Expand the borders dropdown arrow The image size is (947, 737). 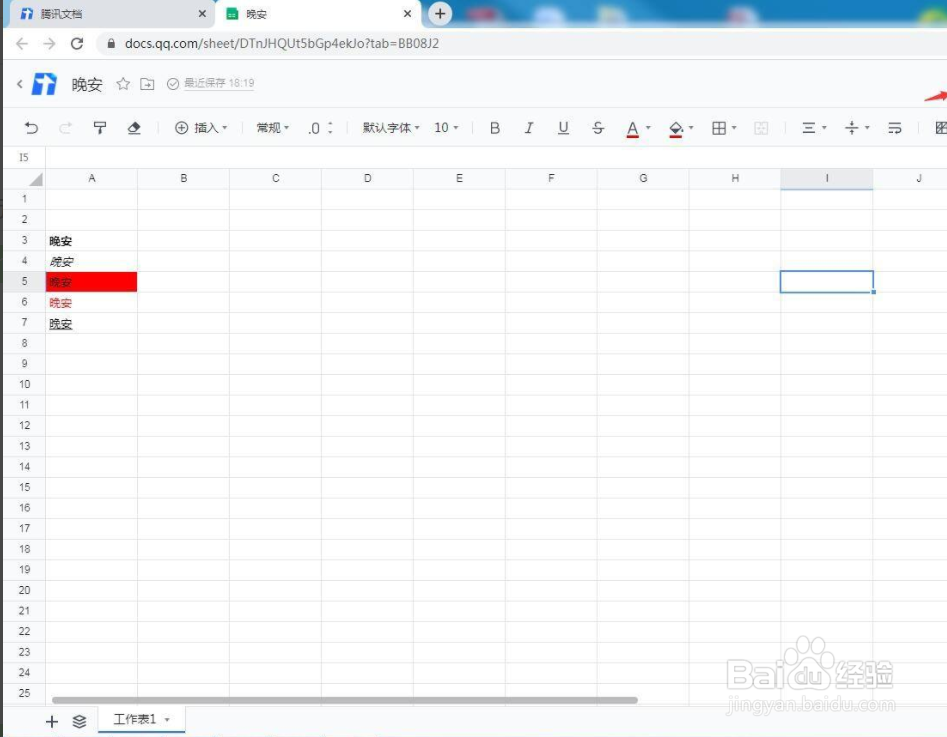point(734,128)
